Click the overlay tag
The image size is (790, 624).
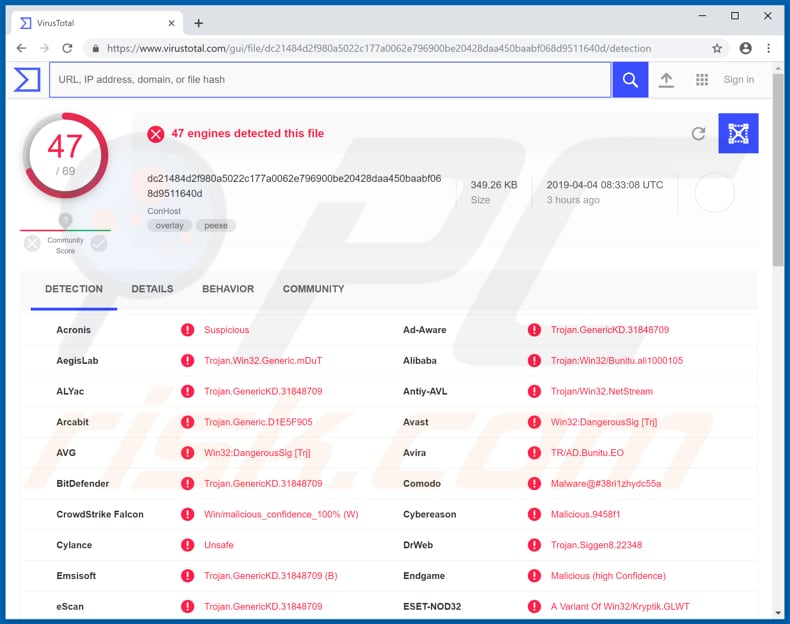[169, 226]
